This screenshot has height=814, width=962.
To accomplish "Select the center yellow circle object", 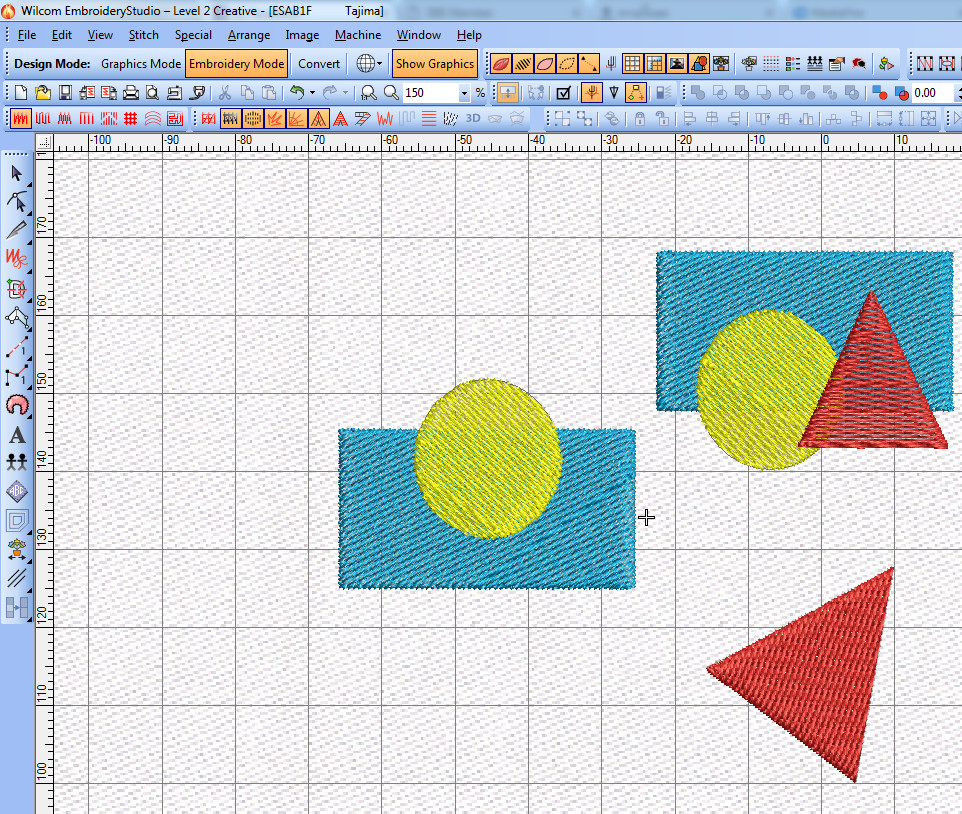I will point(488,458).
